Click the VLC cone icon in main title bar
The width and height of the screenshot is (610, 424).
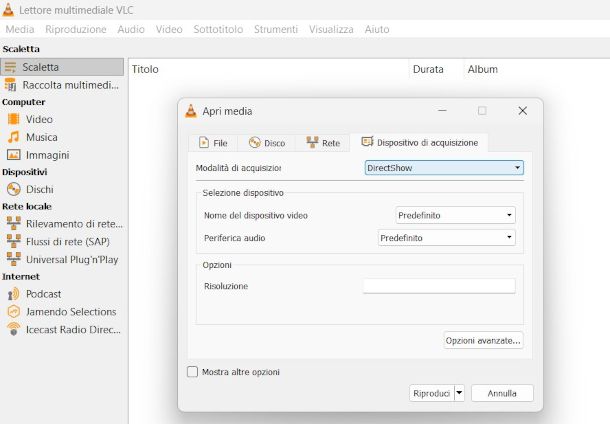coord(8,9)
